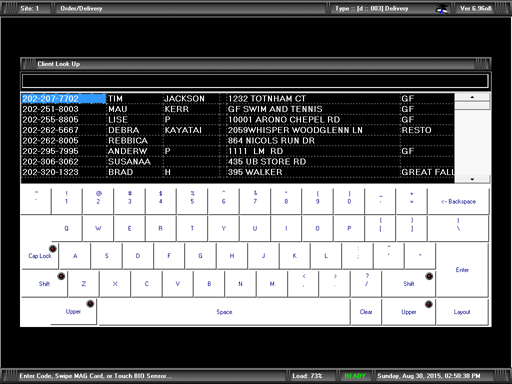Tap the Q key

[x=66, y=228]
